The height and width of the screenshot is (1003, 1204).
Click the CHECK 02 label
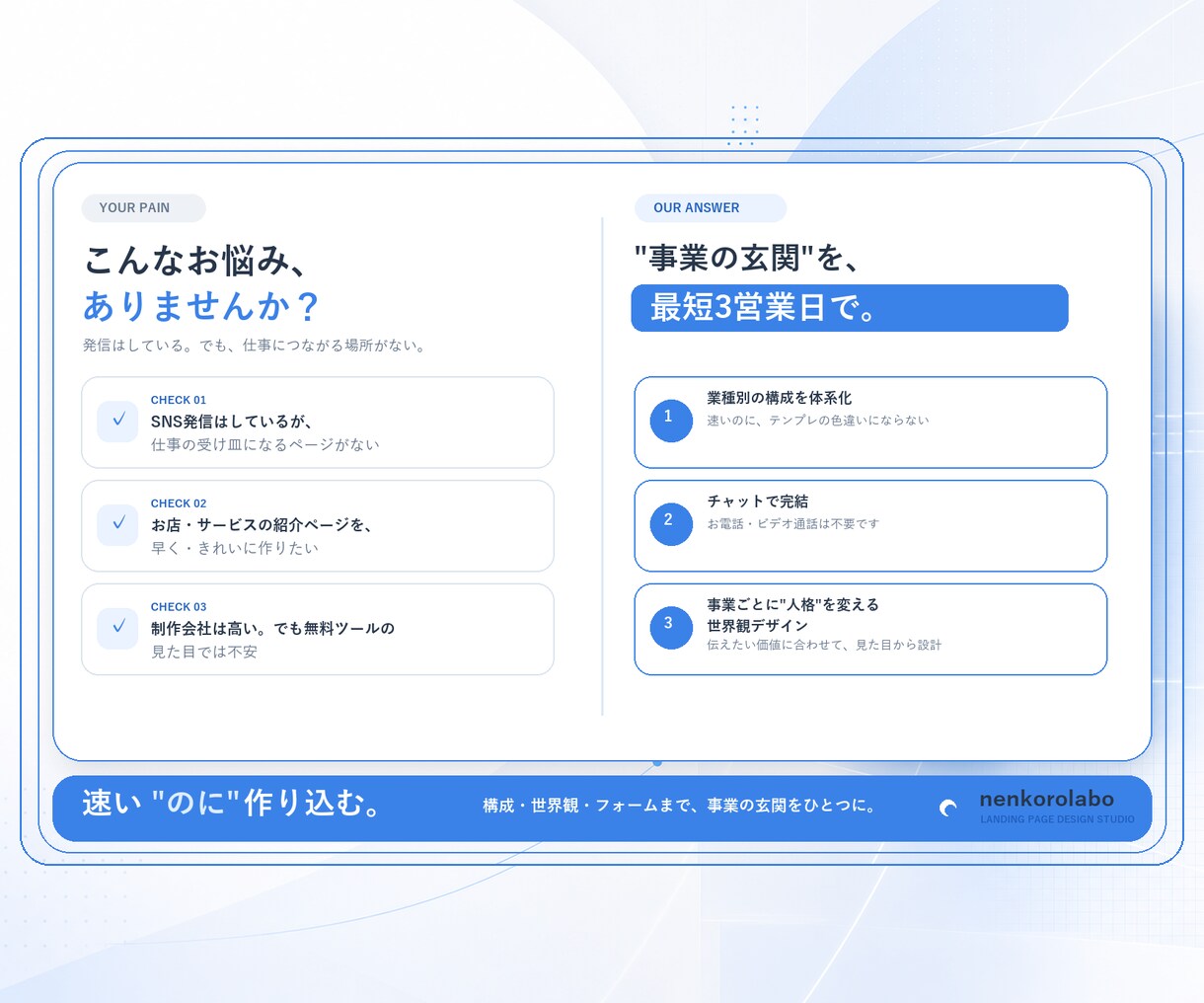[x=179, y=503]
